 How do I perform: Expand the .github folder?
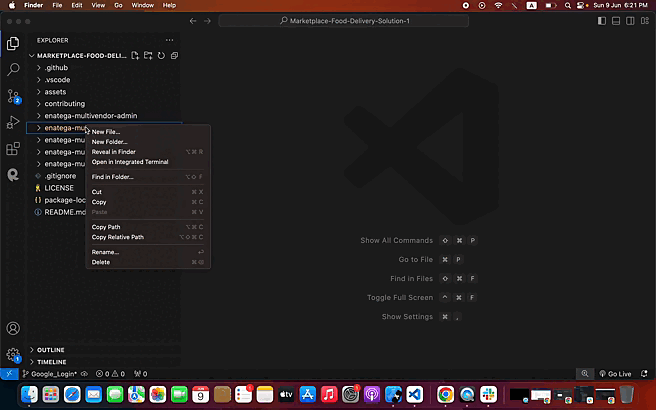click(56, 68)
